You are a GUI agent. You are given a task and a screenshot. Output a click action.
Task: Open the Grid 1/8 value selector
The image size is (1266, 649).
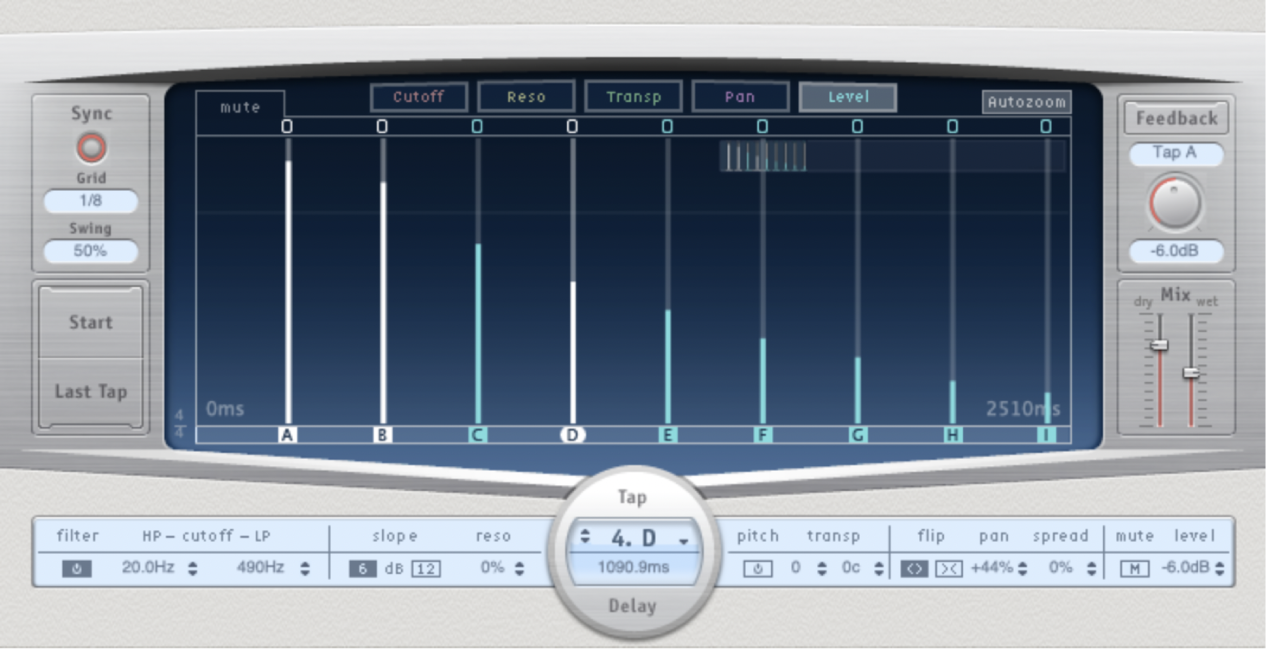pos(89,201)
